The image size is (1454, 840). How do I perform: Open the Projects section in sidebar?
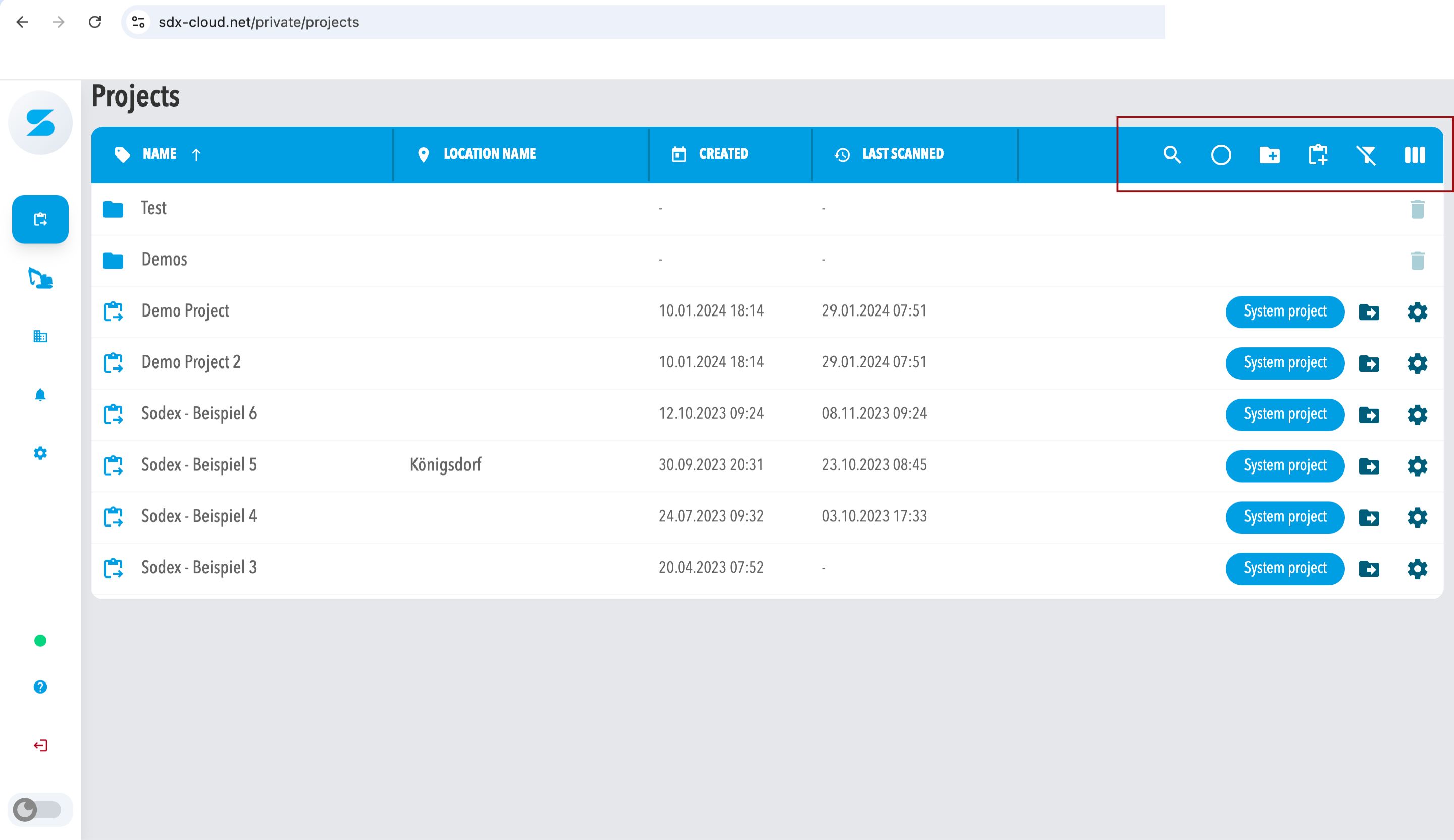40,219
